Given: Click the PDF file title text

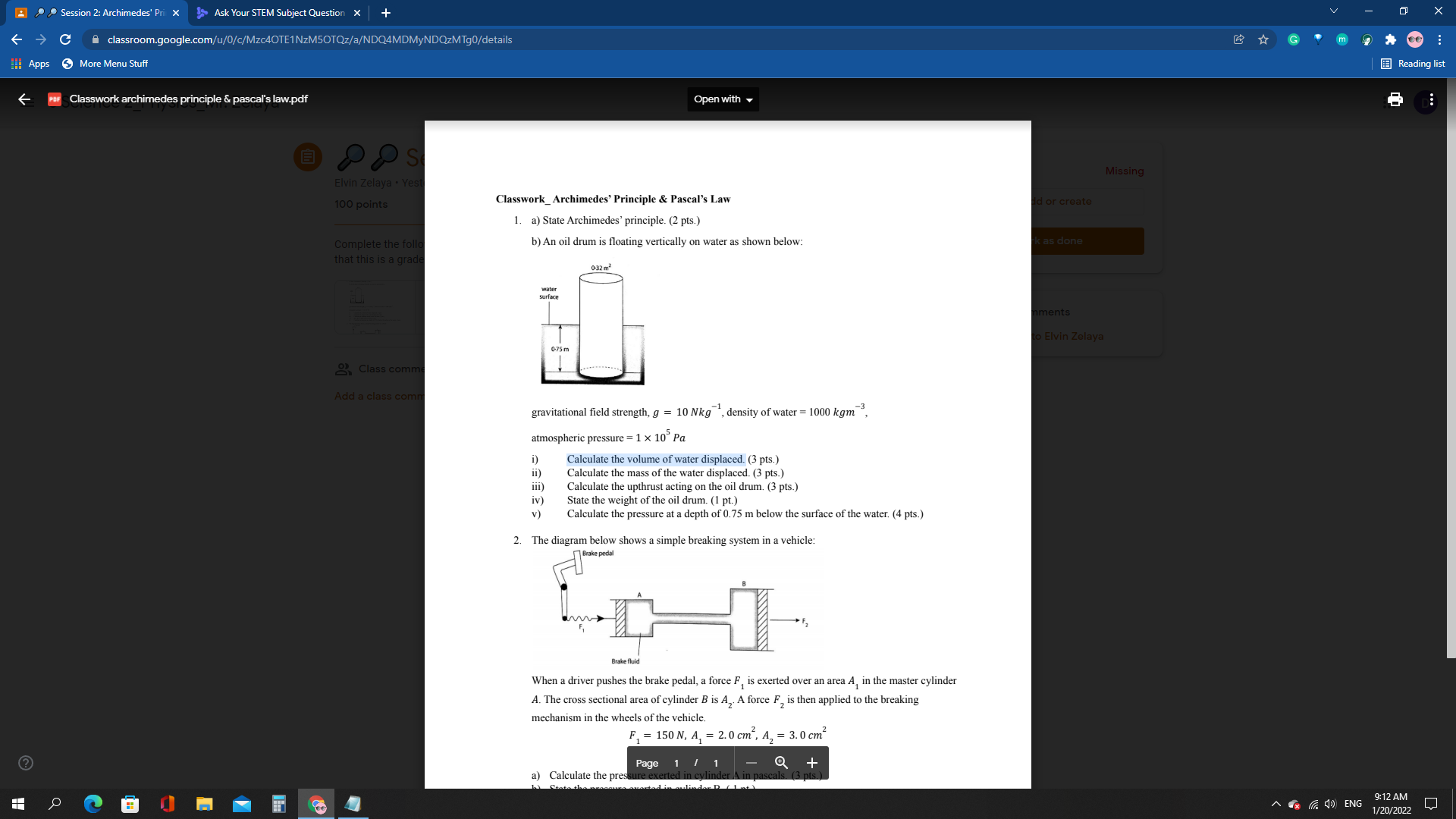Looking at the screenshot, I should pos(188,99).
